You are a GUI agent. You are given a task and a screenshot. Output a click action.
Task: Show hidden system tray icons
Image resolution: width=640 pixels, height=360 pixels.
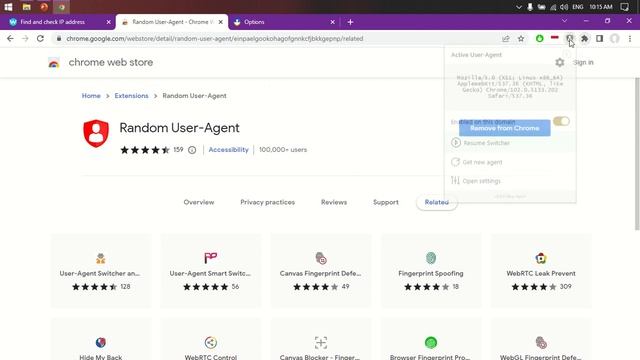tap(519, 7)
